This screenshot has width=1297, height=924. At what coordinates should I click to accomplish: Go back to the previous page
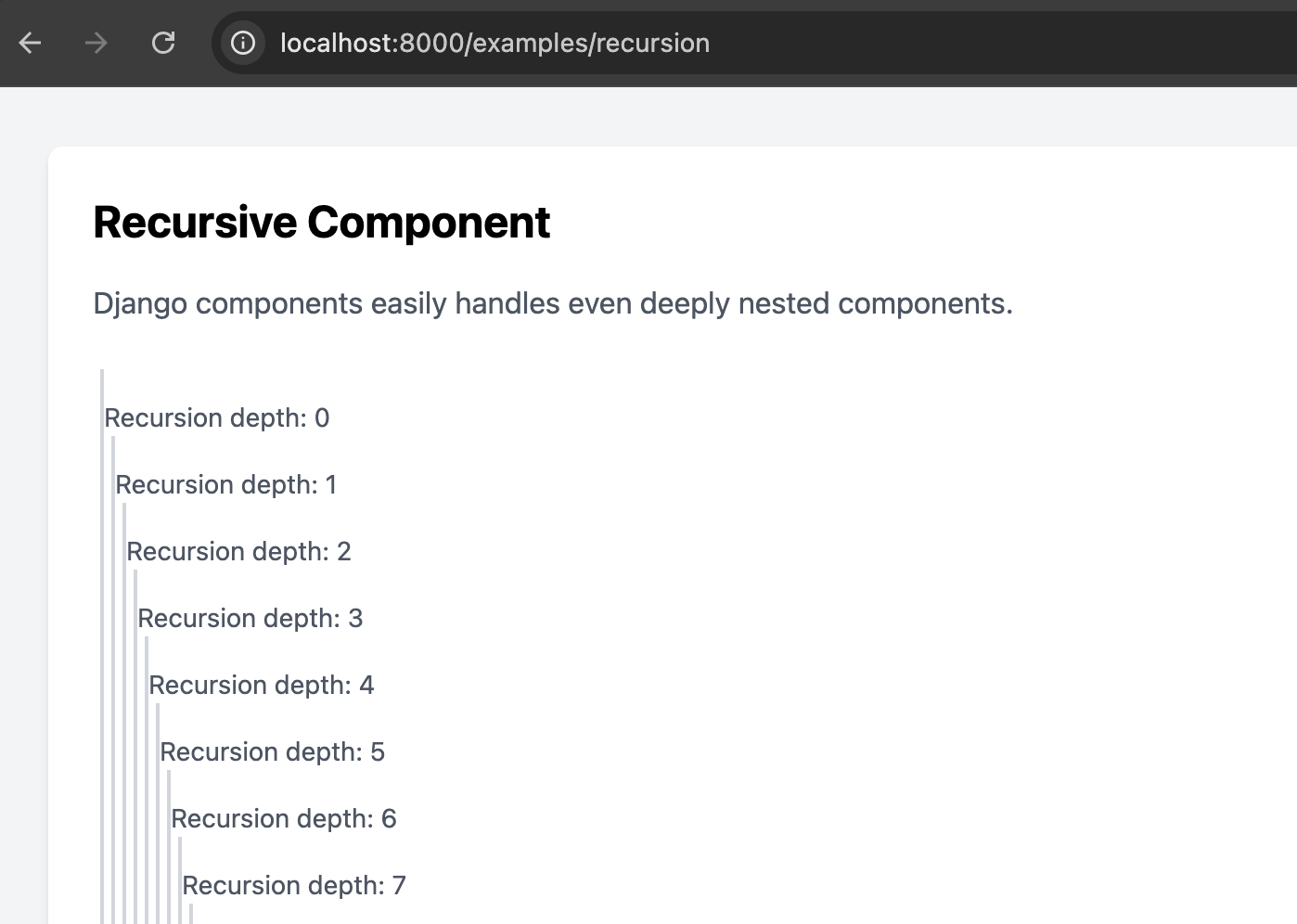[31, 43]
